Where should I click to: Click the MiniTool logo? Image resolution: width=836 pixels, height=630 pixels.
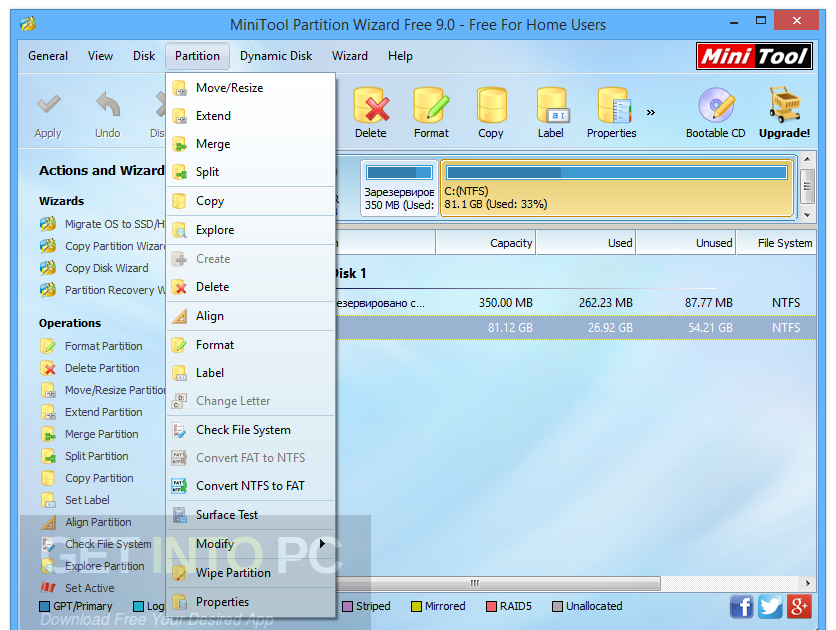tap(754, 56)
